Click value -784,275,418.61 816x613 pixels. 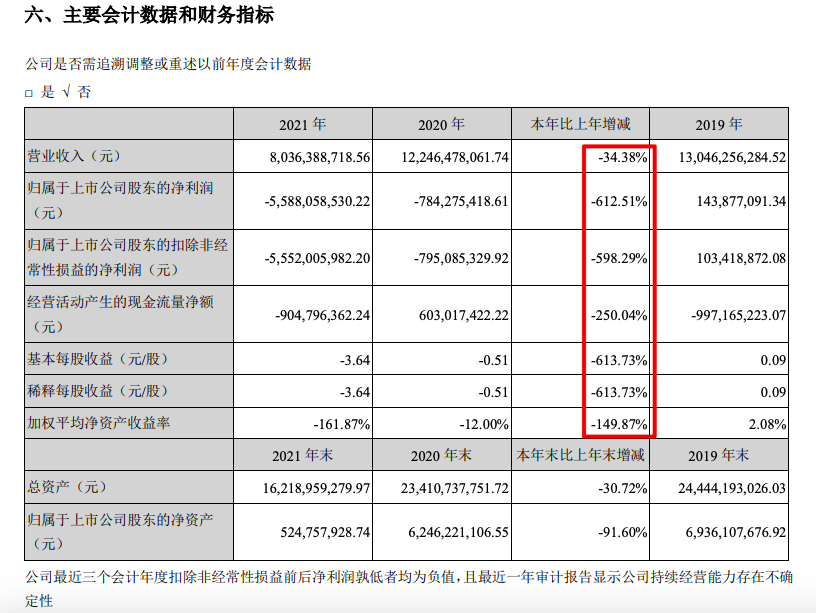(461, 201)
